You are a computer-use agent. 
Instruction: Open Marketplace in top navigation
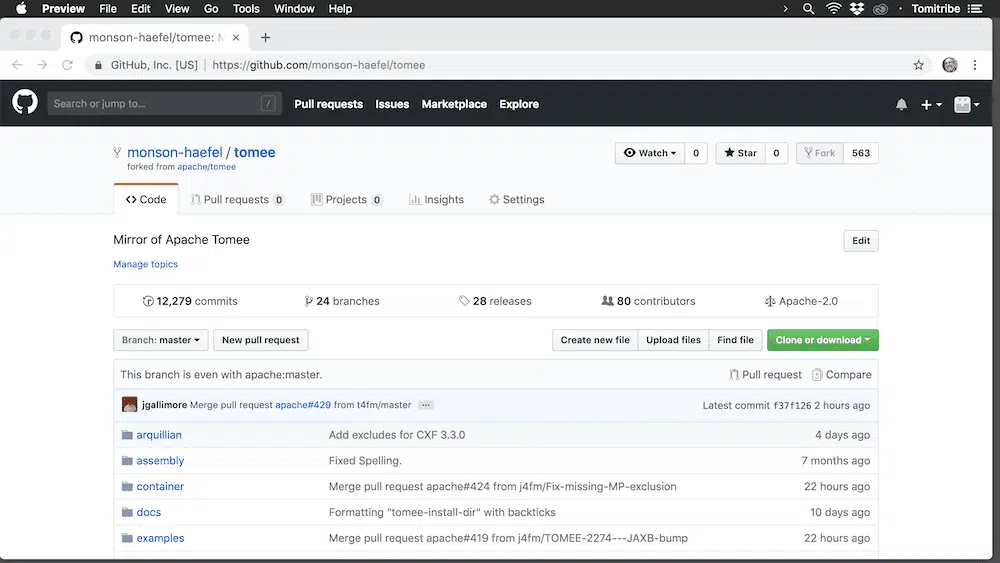454,104
